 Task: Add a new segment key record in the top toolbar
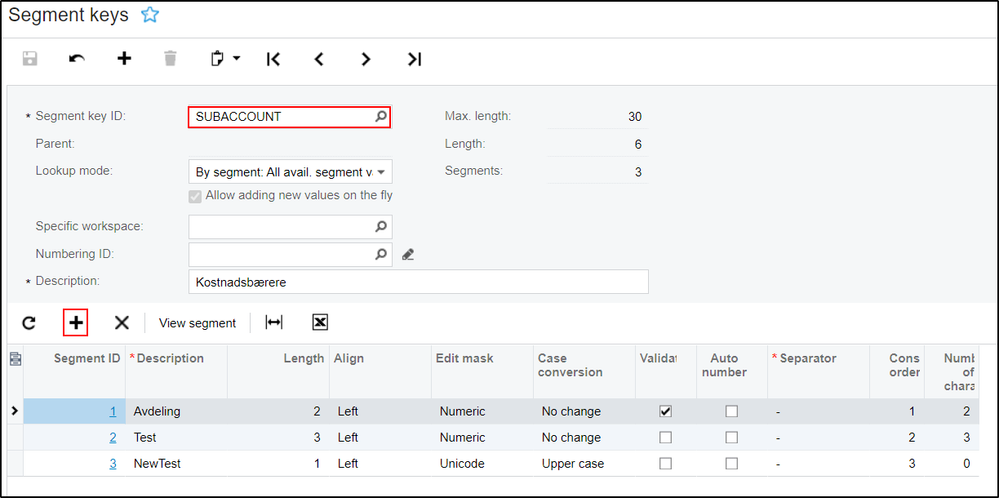click(x=124, y=59)
